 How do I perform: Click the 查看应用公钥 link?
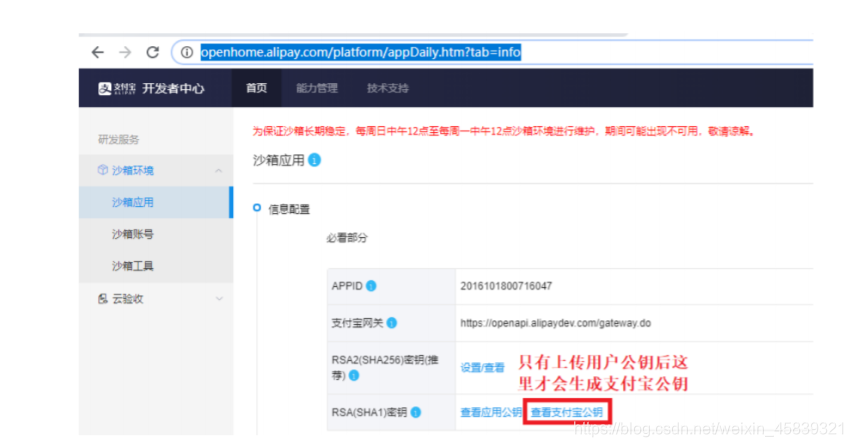pos(491,412)
